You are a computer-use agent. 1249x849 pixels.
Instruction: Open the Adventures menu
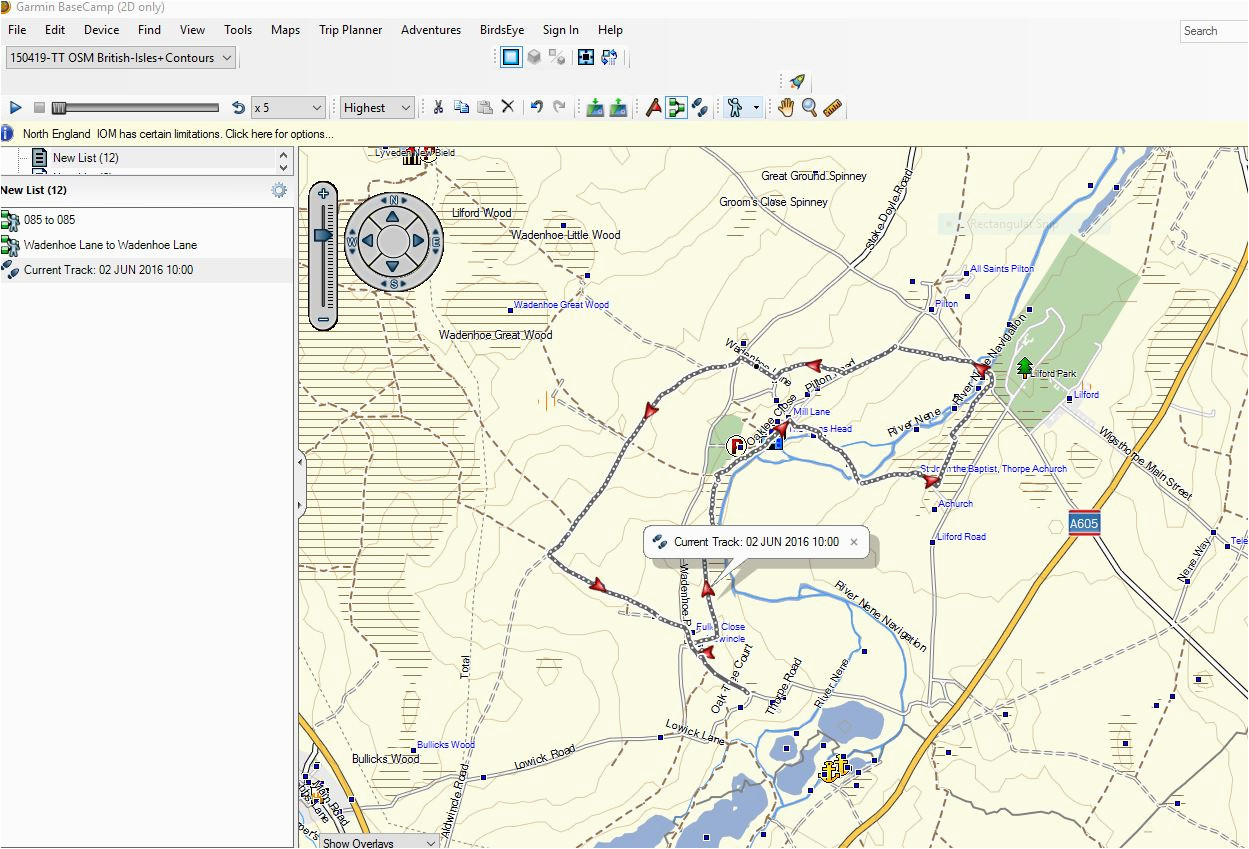click(x=431, y=30)
